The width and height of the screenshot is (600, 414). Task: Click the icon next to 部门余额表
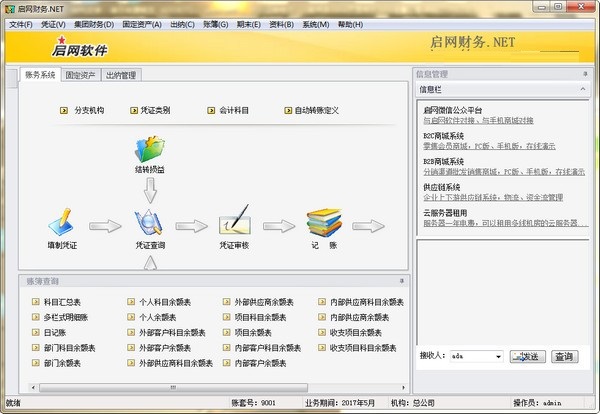[36, 363]
